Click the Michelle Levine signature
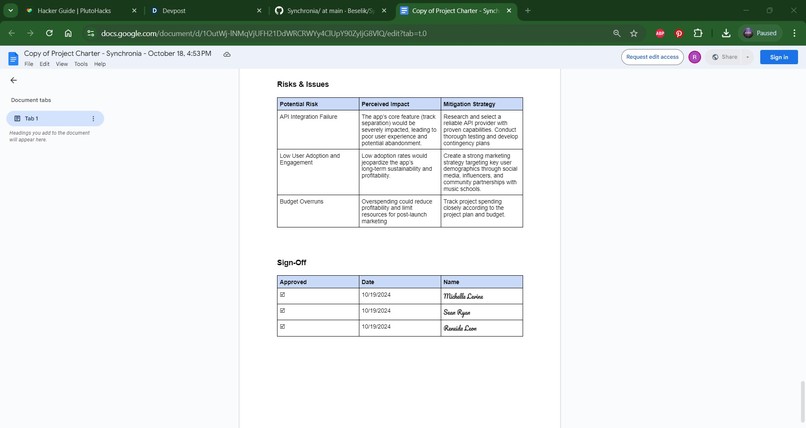This screenshot has height=428, width=806. tap(463, 296)
